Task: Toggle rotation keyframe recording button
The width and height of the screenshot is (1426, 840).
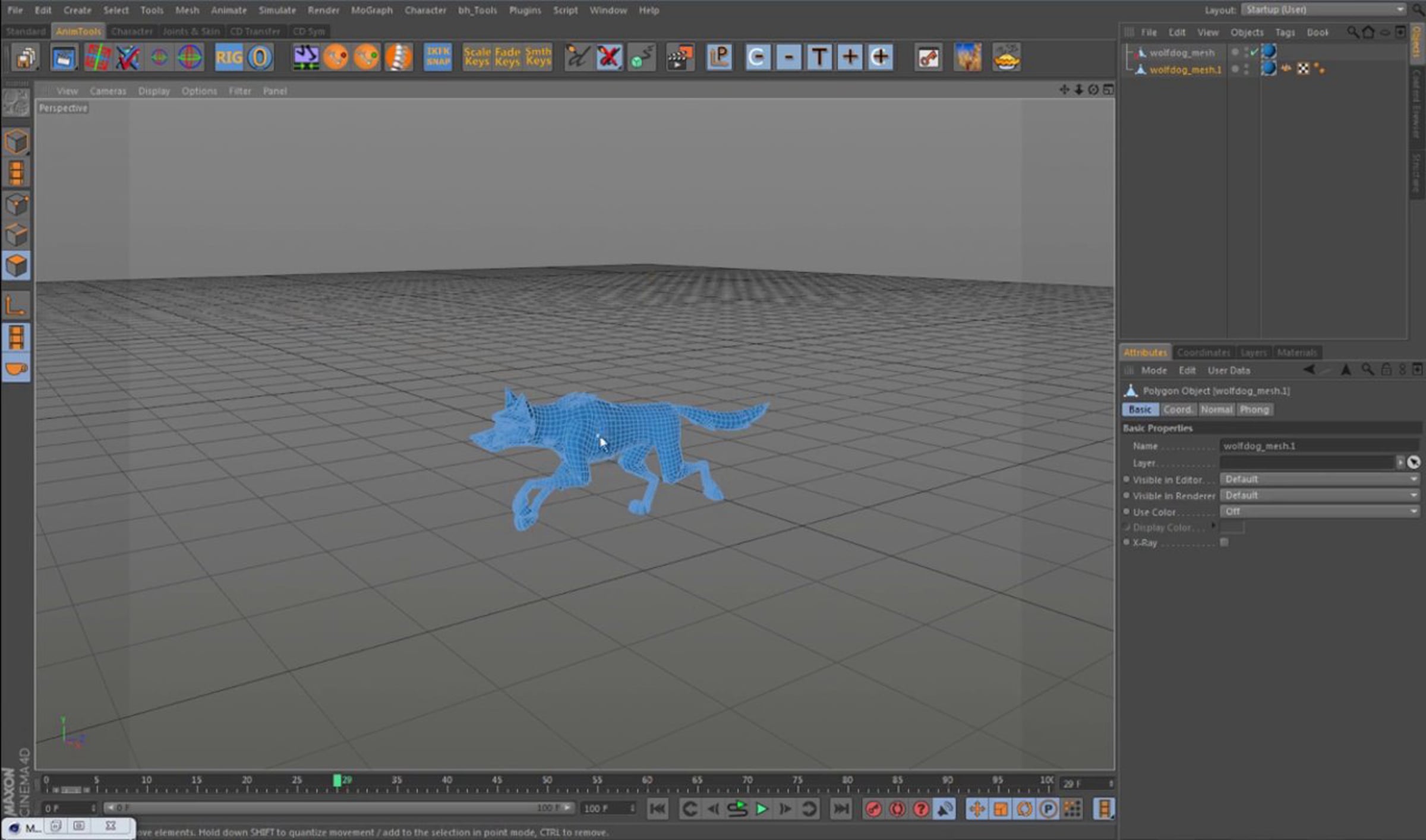Action: point(1024,809)
